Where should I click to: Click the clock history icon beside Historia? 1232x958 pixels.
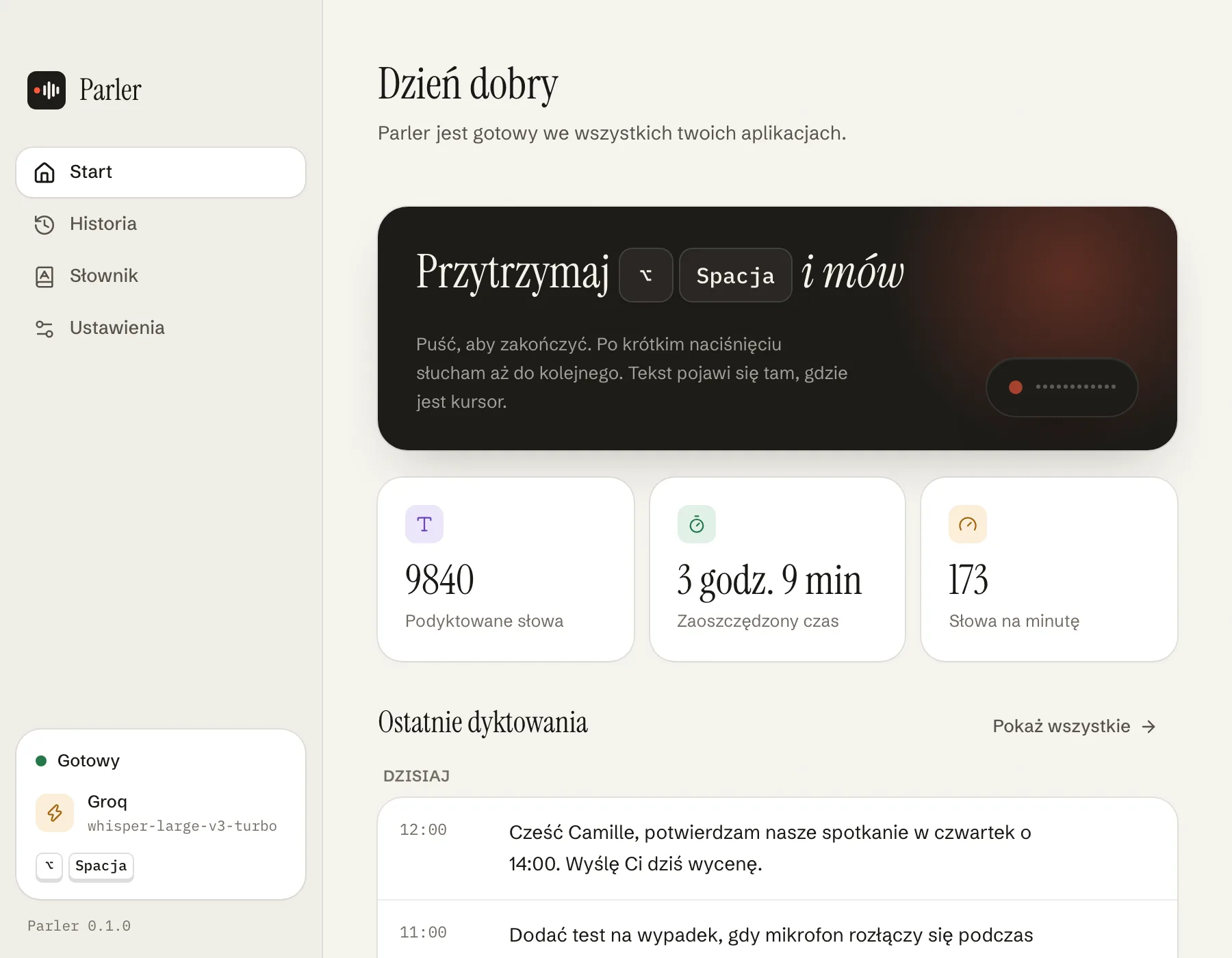pyautogui.click(x=44, y=224)
